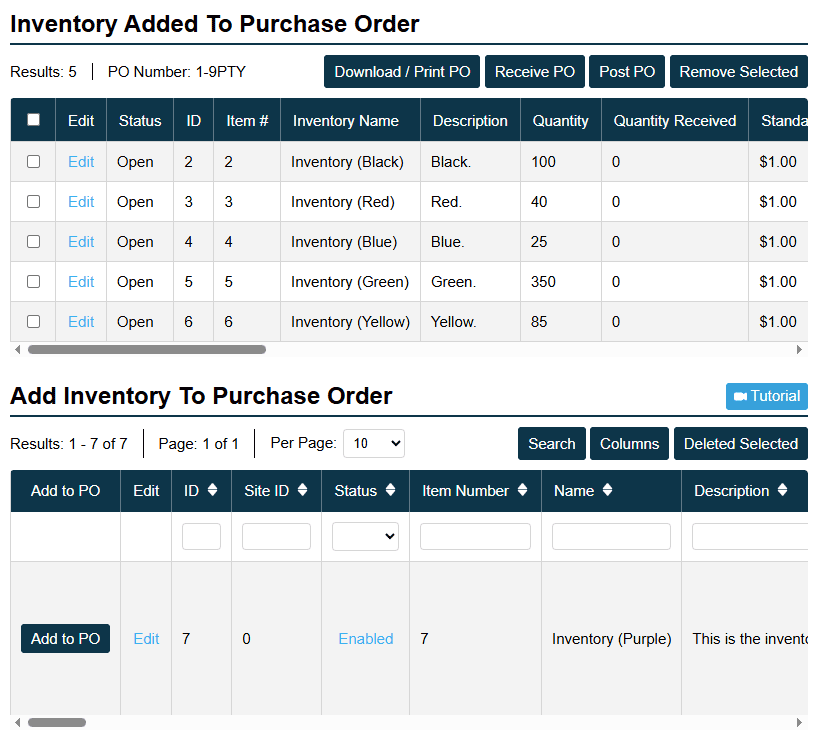This screenshot has height=730, width=818.
Task: Check the Inventory (Black) row checkbox
Action: pyautogui.click(x=33, y=162)
